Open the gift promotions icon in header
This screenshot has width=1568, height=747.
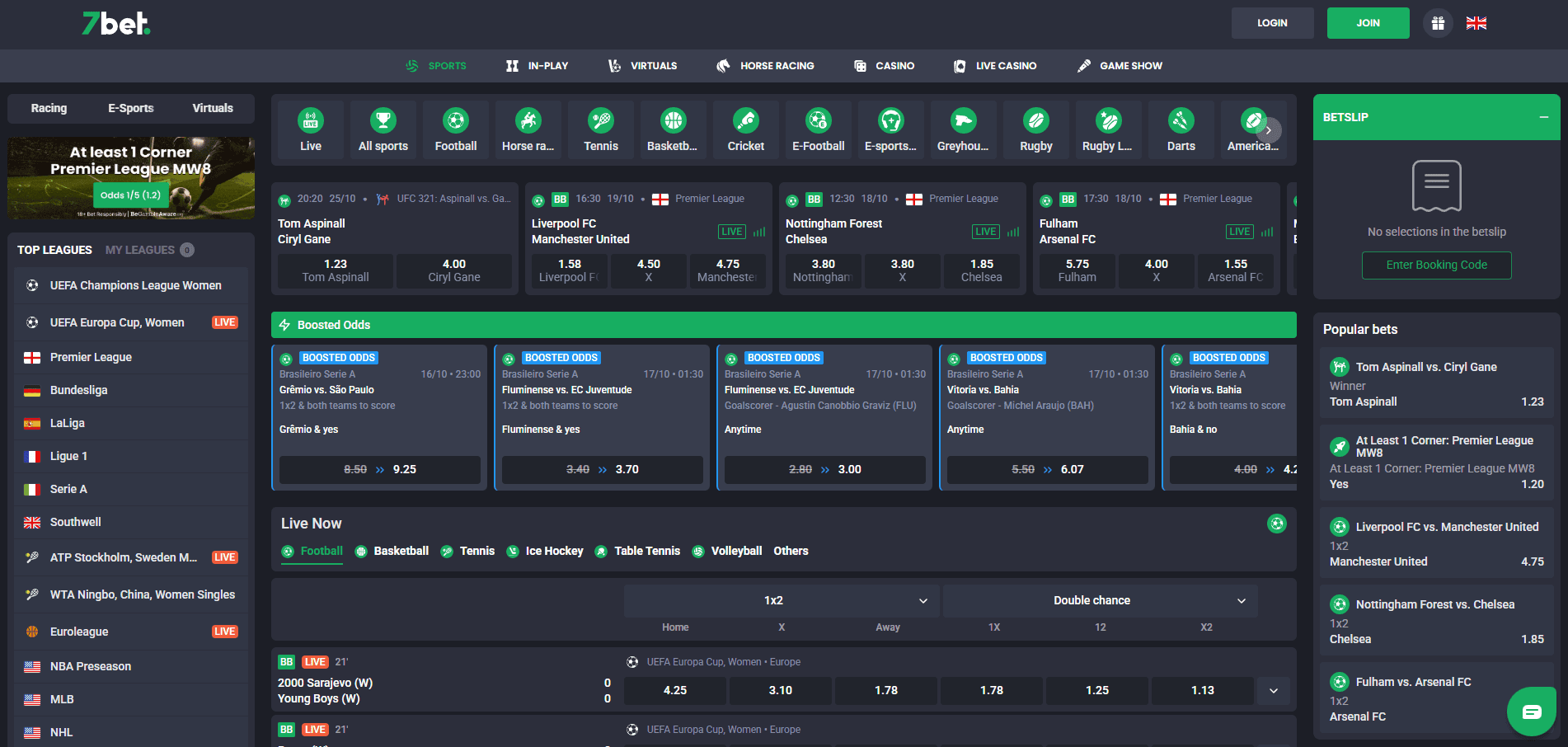click(1438, 23)
